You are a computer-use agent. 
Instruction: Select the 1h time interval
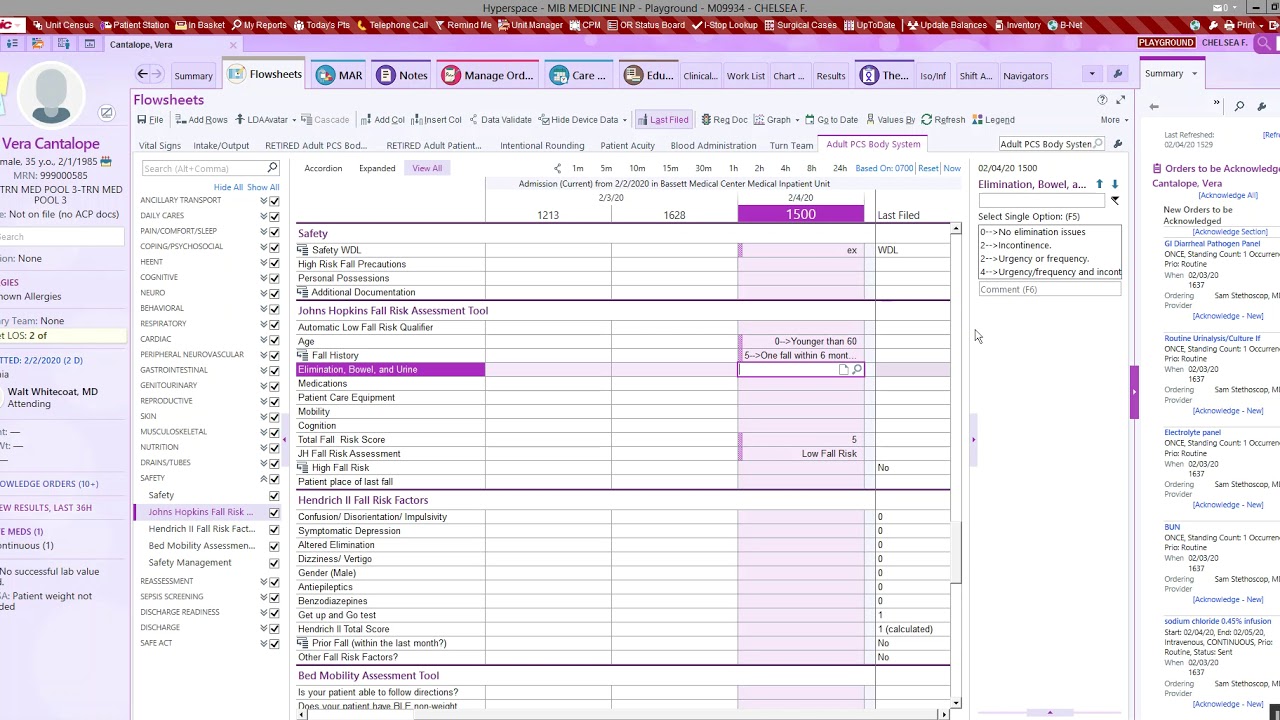coord(733,168)
